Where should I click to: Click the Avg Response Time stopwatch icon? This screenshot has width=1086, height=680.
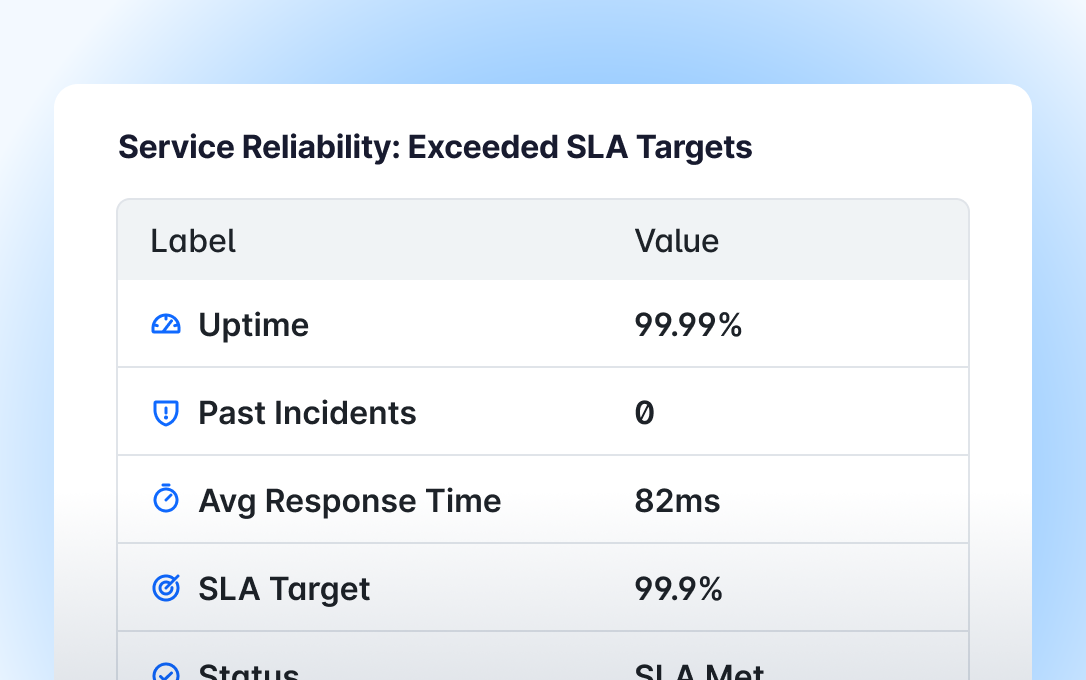tap(165, 500)
